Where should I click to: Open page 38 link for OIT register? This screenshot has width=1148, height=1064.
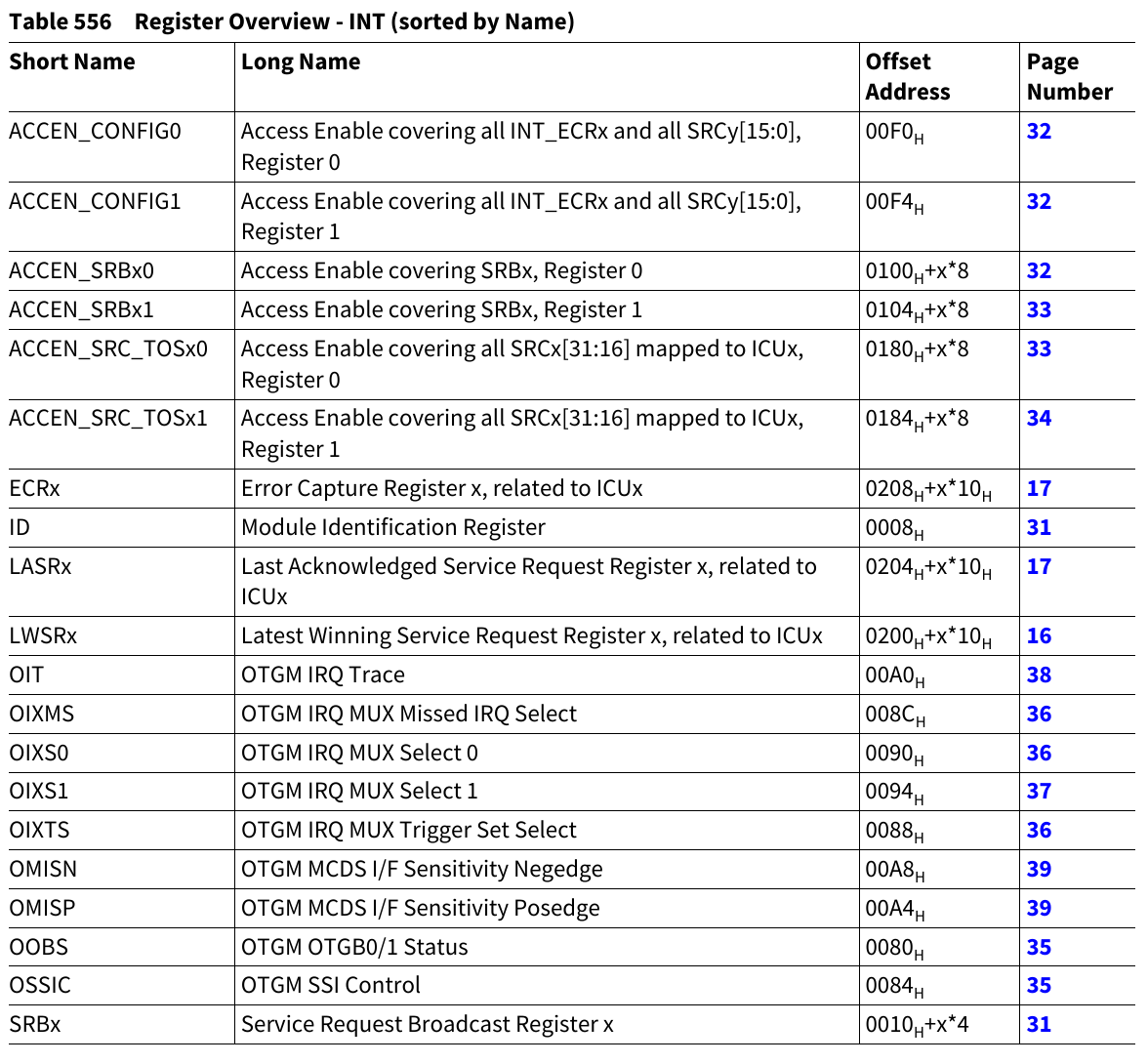tap(1039, 675)
